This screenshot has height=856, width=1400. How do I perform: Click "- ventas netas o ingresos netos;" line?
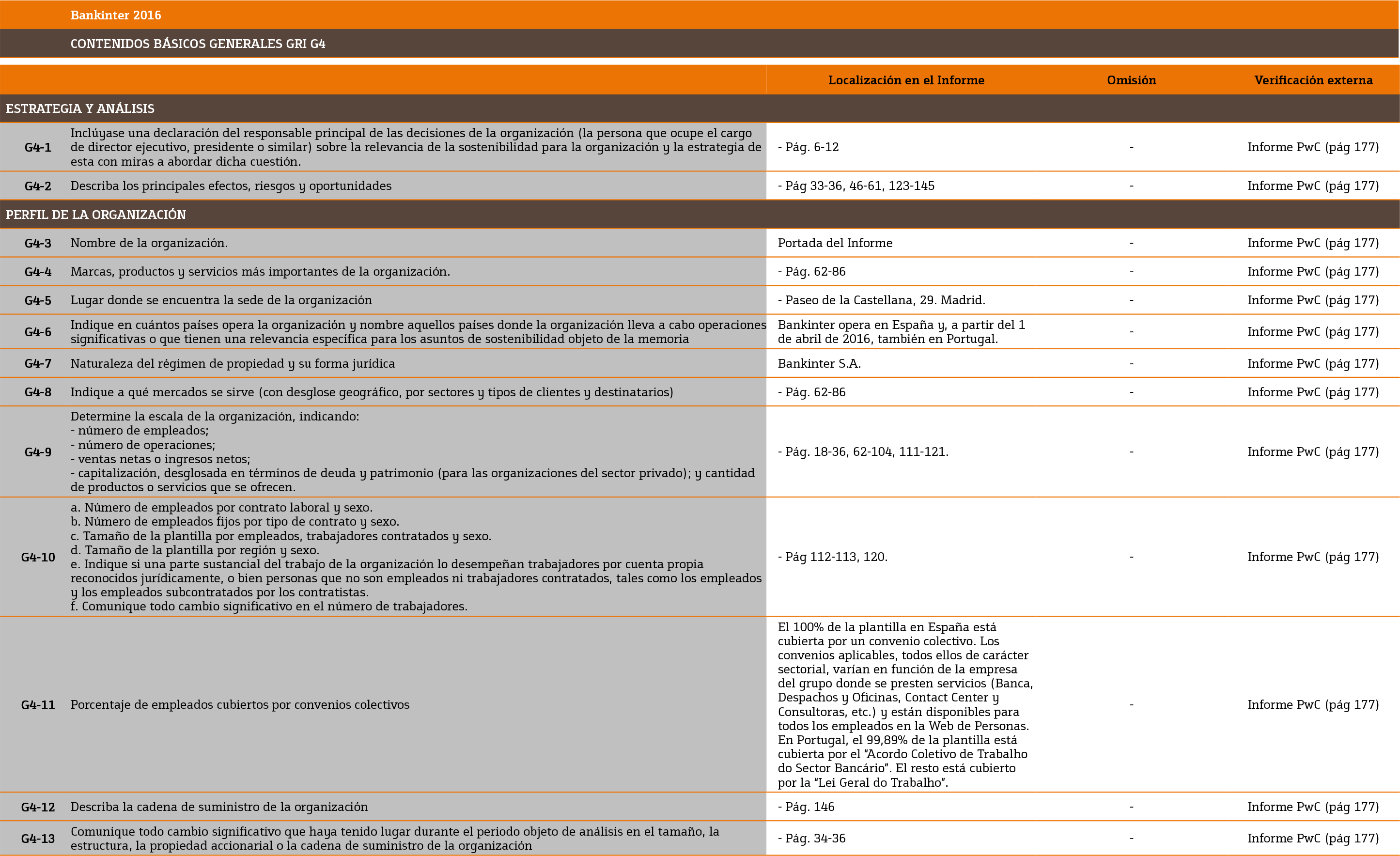(160, 459)
